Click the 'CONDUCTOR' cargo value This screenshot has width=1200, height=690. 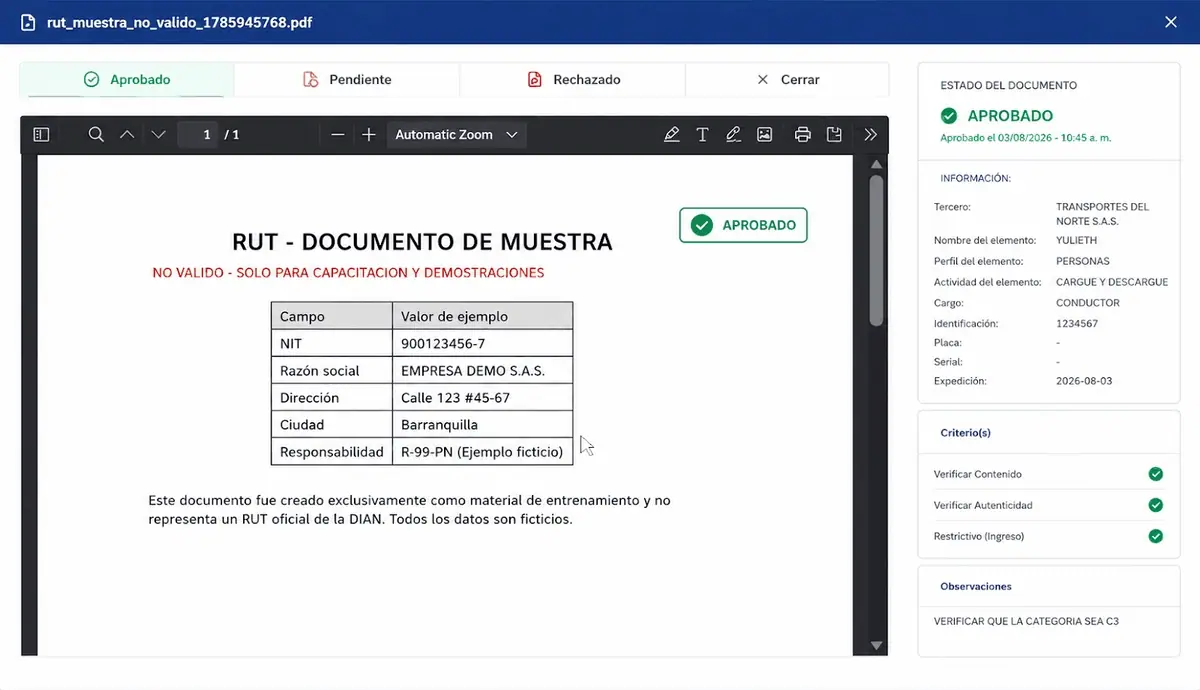tap(1088, 303)
